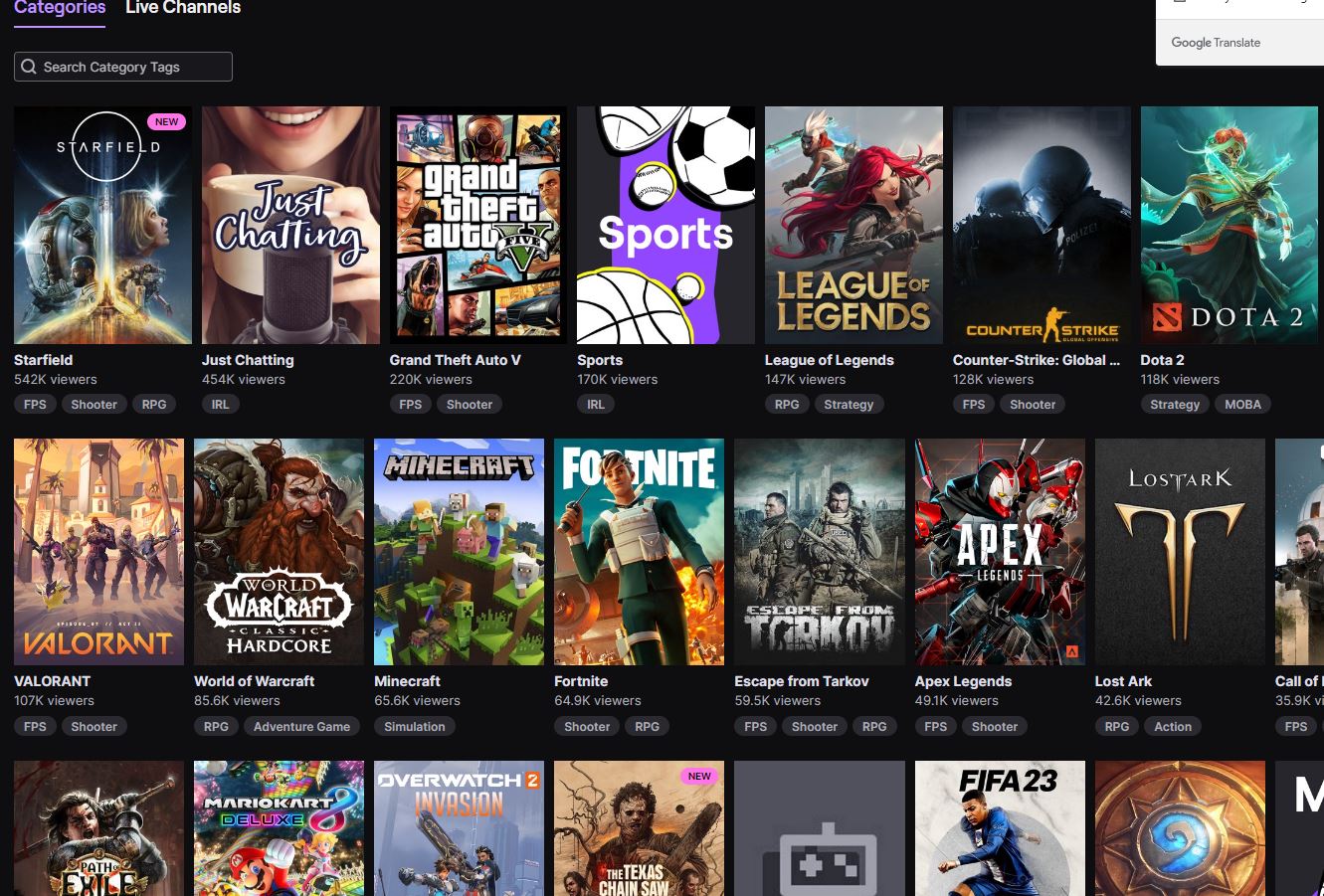1324x896 pixels.
Task: Click the 542K viewers text under Starfield
Action: point(56,380)
